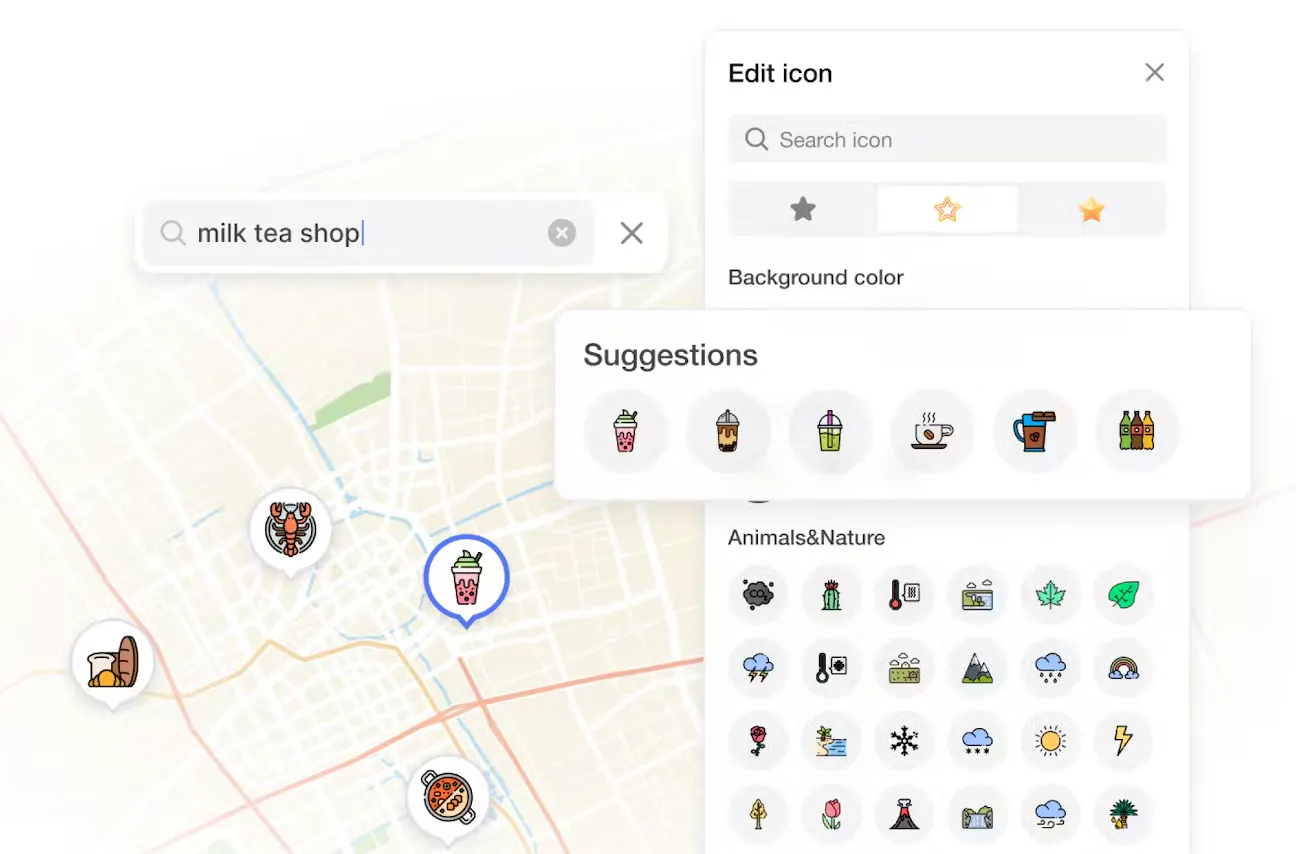
Task: Pick the pink tulip icon
Action: (x=831, y=814)
